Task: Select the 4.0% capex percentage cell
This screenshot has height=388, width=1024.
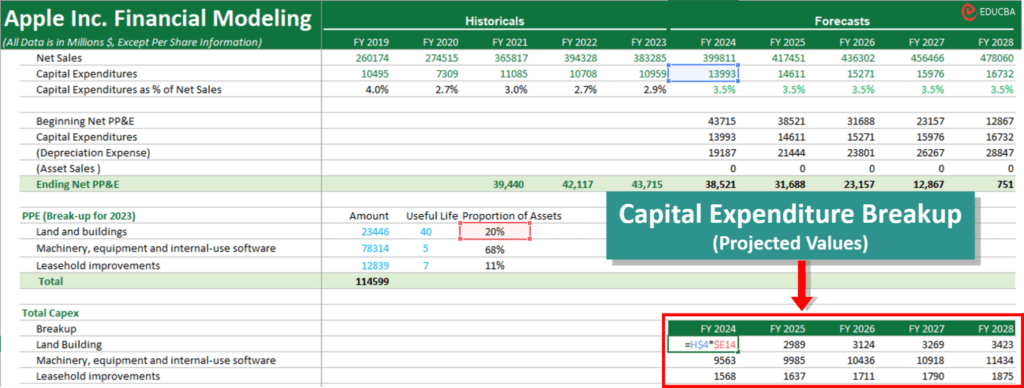Action: point(376,89)
